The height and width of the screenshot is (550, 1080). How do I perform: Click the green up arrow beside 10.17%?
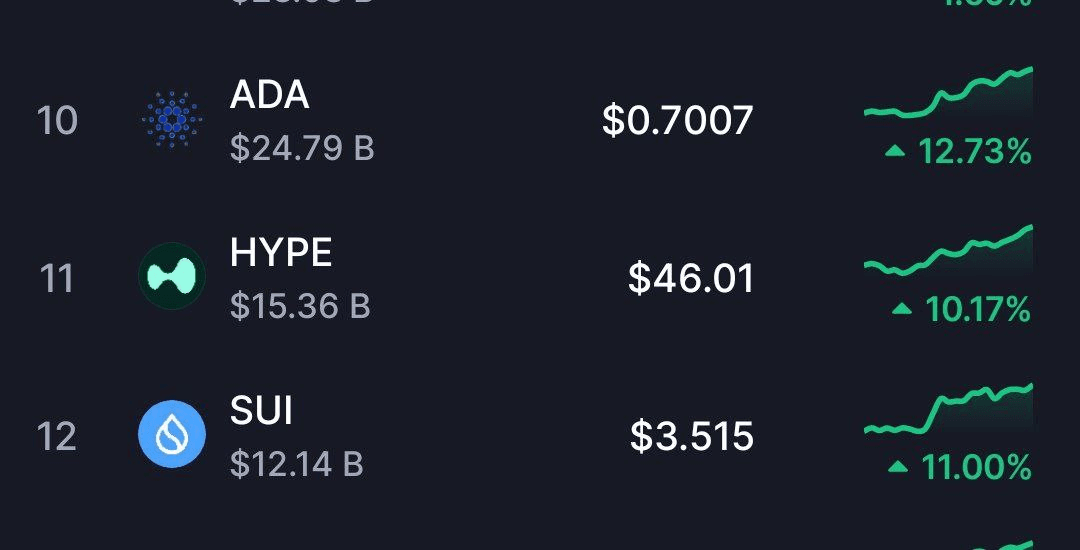(x=902, y=309)
